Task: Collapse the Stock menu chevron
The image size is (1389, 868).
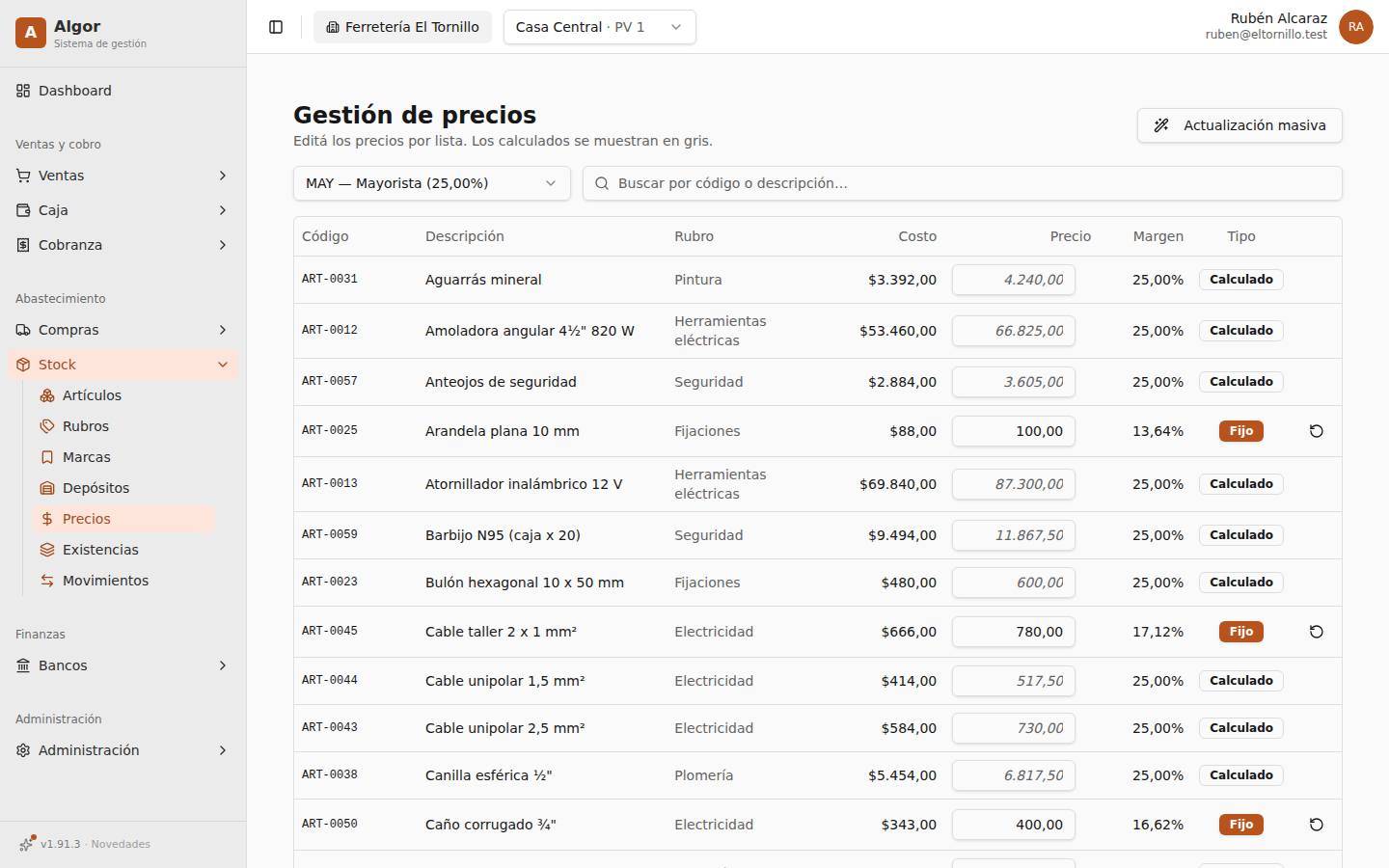Action: [x=223, y=365]
